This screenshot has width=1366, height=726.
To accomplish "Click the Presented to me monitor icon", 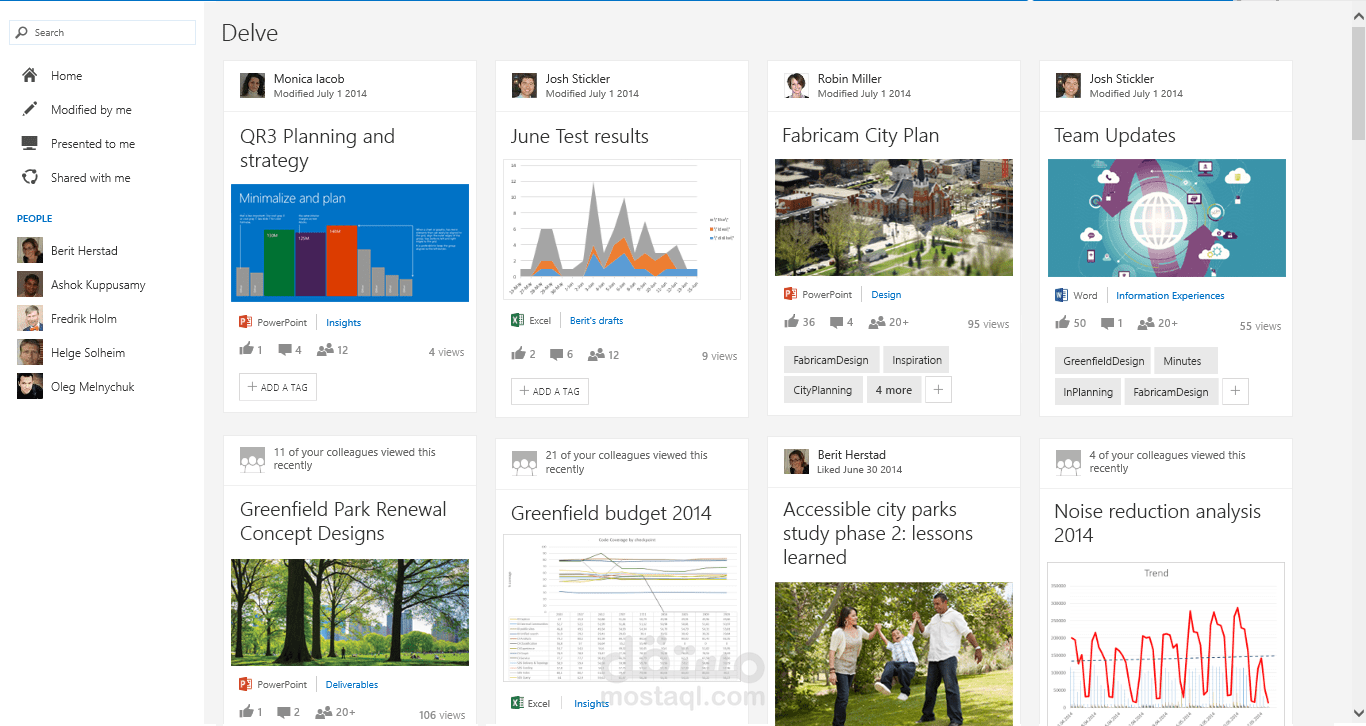I will [x=30, y=144].
